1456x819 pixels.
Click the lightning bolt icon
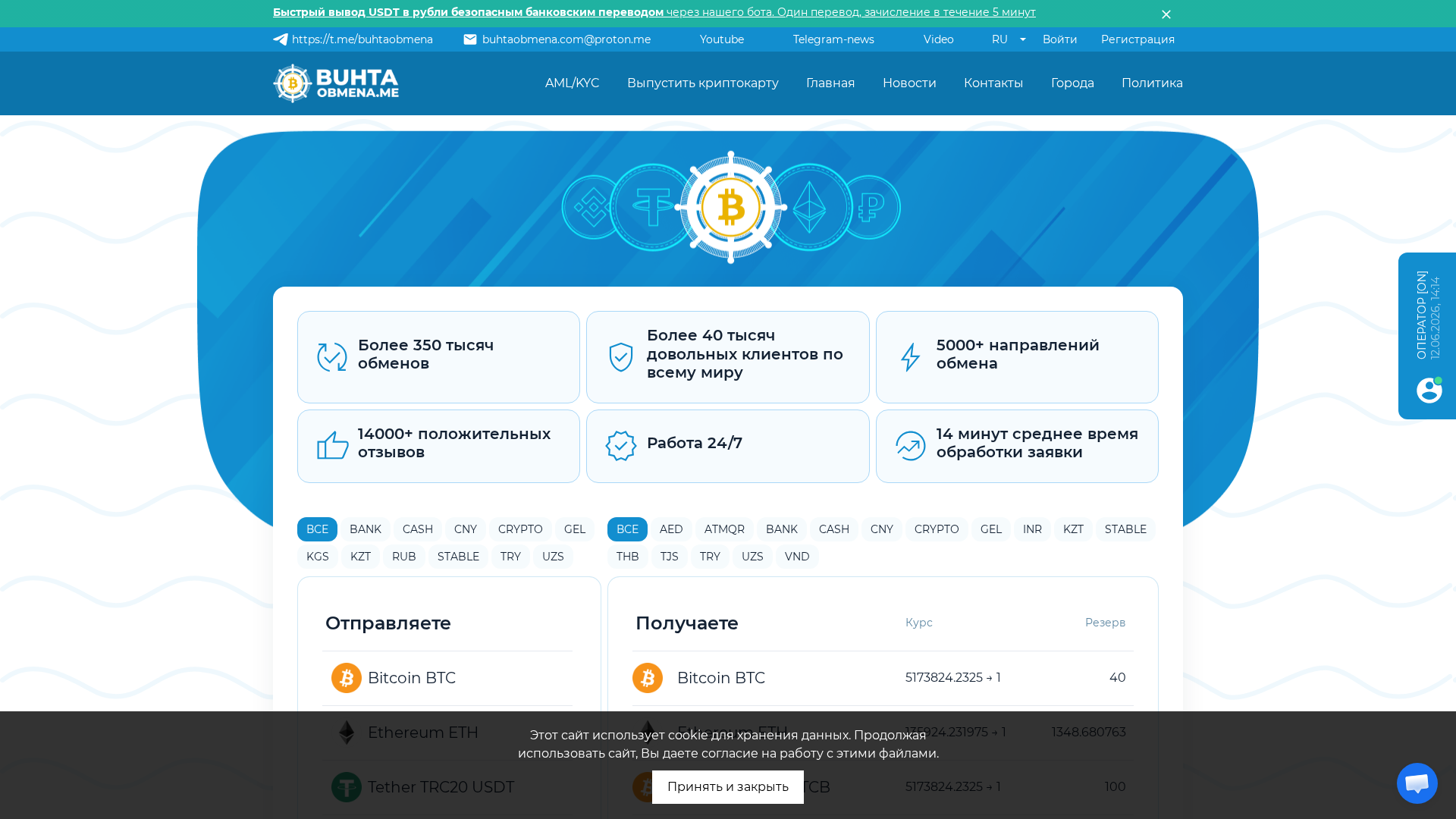[x=910, y=357]
